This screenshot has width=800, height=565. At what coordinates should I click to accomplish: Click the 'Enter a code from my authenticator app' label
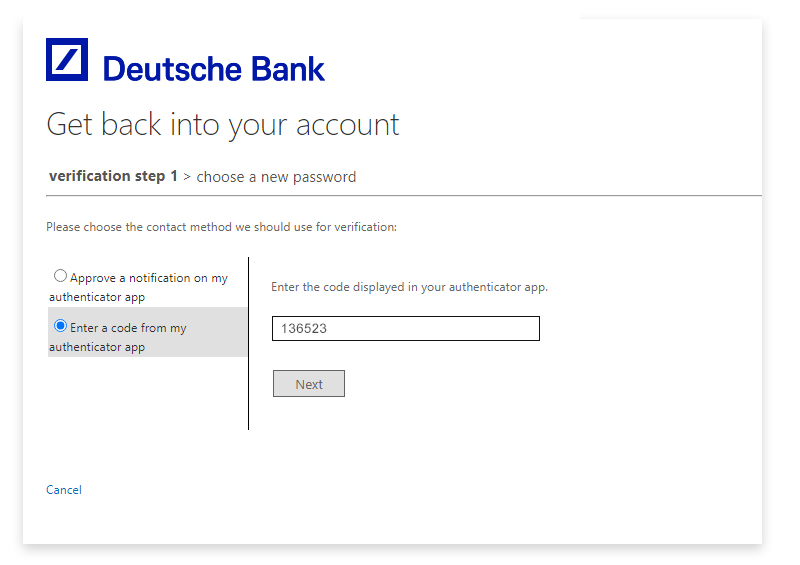coord(128,329)
